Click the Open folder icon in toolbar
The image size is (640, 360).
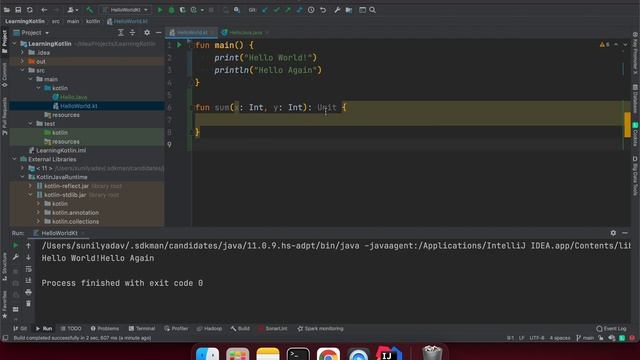7,10
